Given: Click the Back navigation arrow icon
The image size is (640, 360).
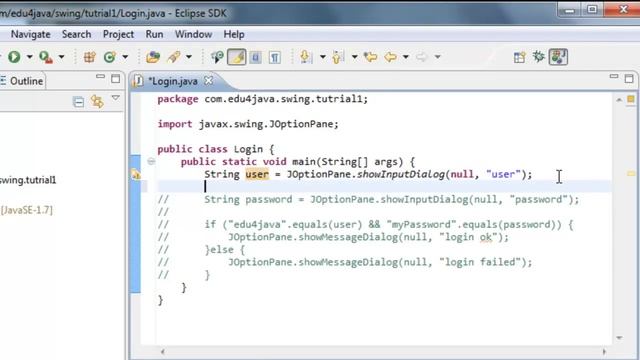Looking at the screenshot, I should [391, 57].
